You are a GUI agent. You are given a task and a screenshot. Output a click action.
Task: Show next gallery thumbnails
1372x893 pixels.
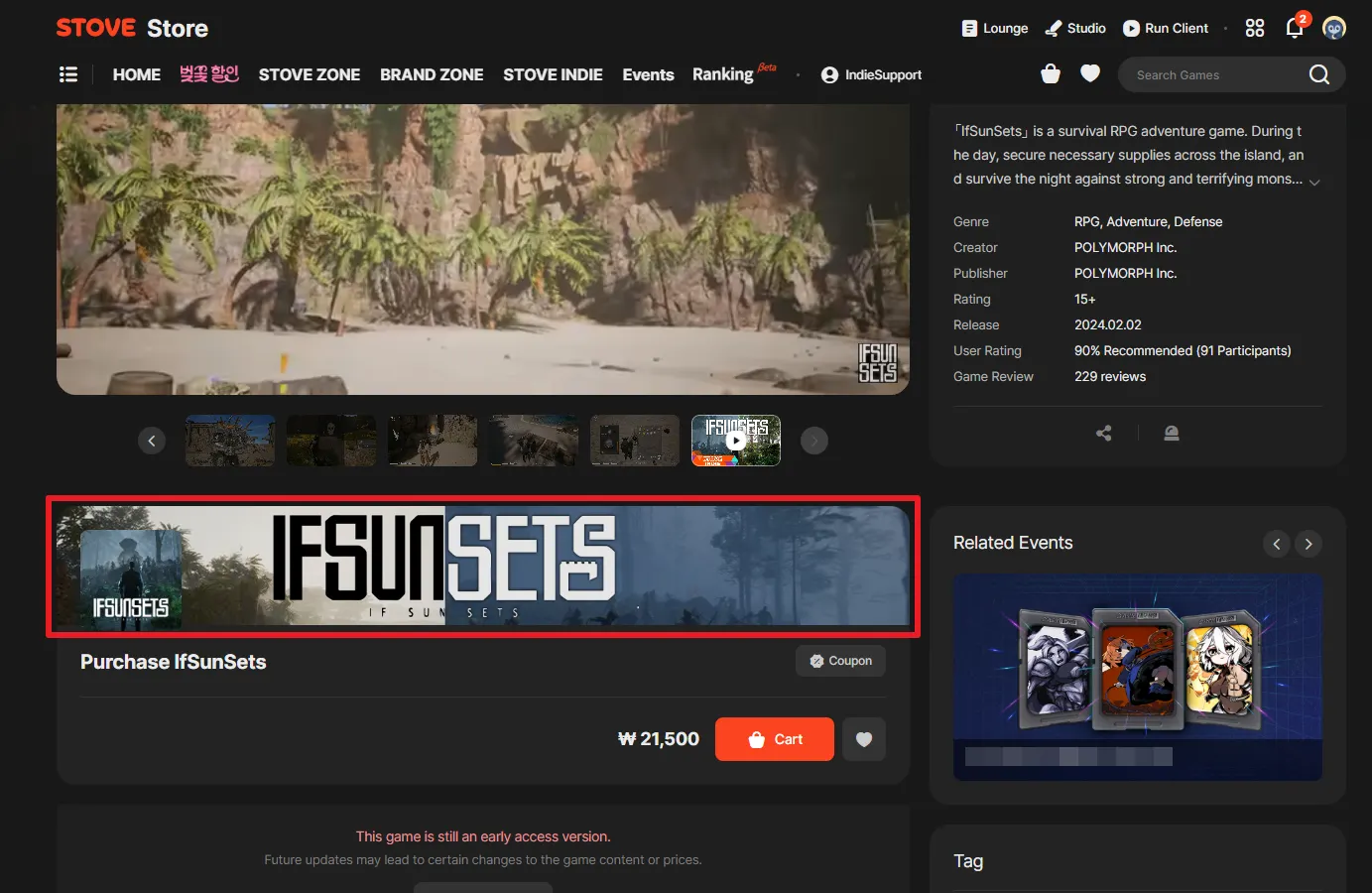pos(814,441)
